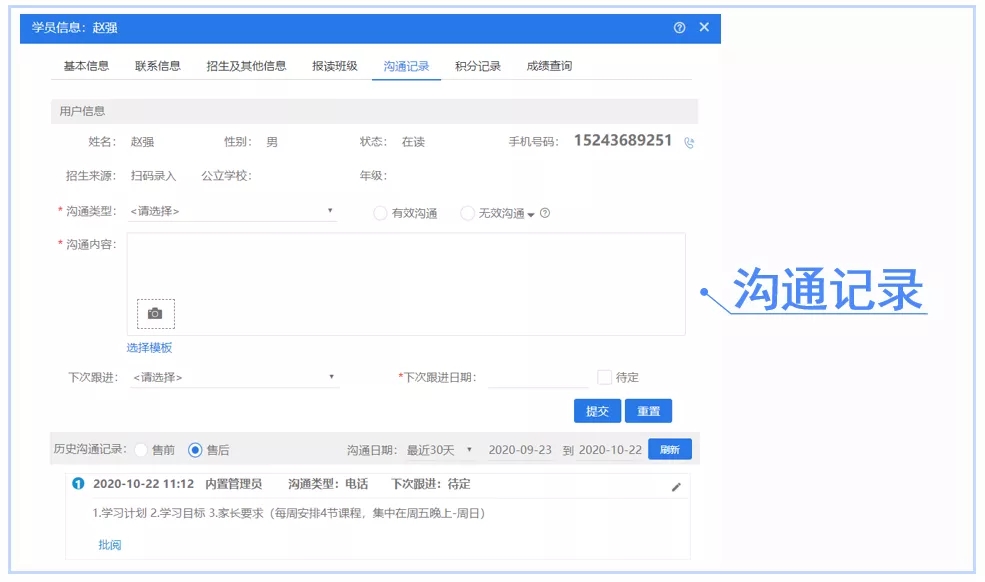The height and width of the screenshot is (582, 985).
Task: Switch to the 报读班级 tab
Action: tap(339, 65)
